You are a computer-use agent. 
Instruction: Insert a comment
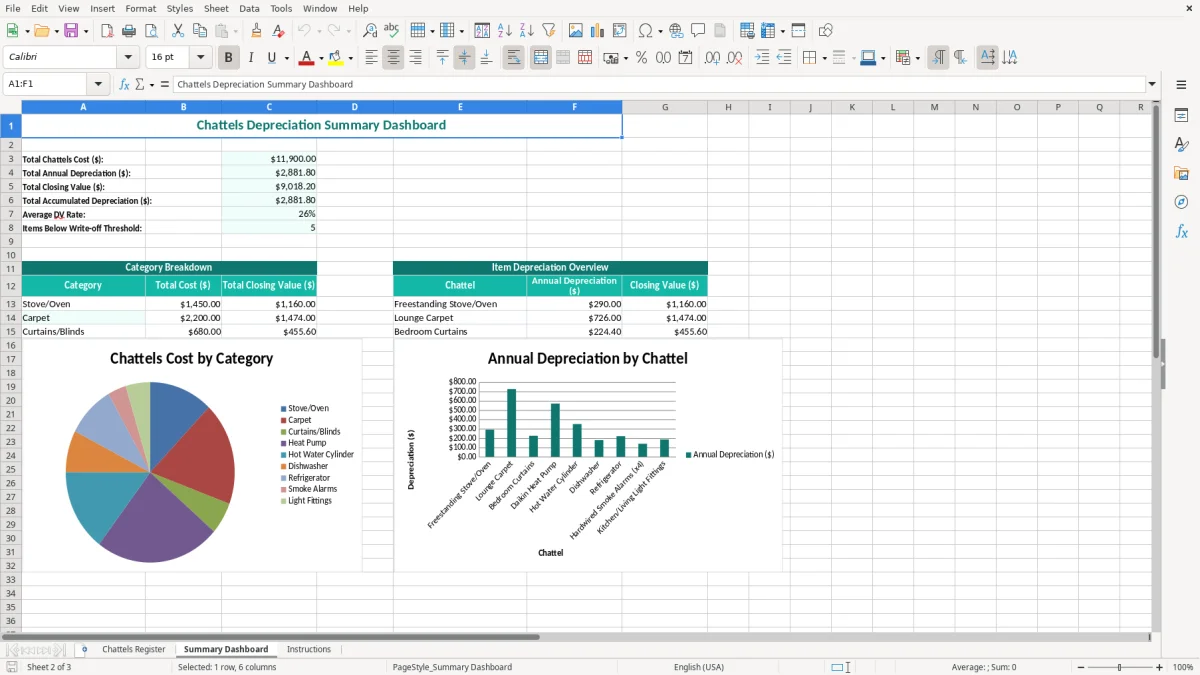click(x=698, y=31)
